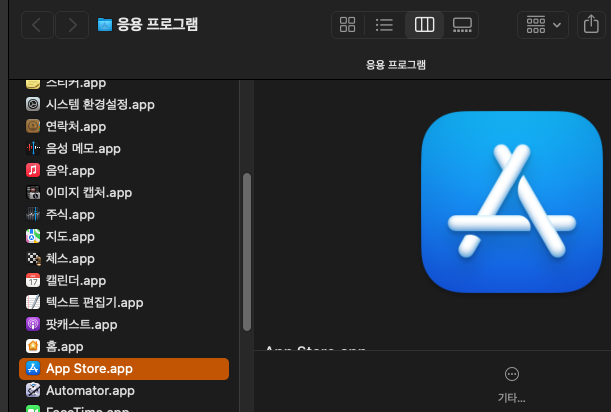Select the text 홈.app
Viewport: 611px width, 412px height.
pos(65,347)
